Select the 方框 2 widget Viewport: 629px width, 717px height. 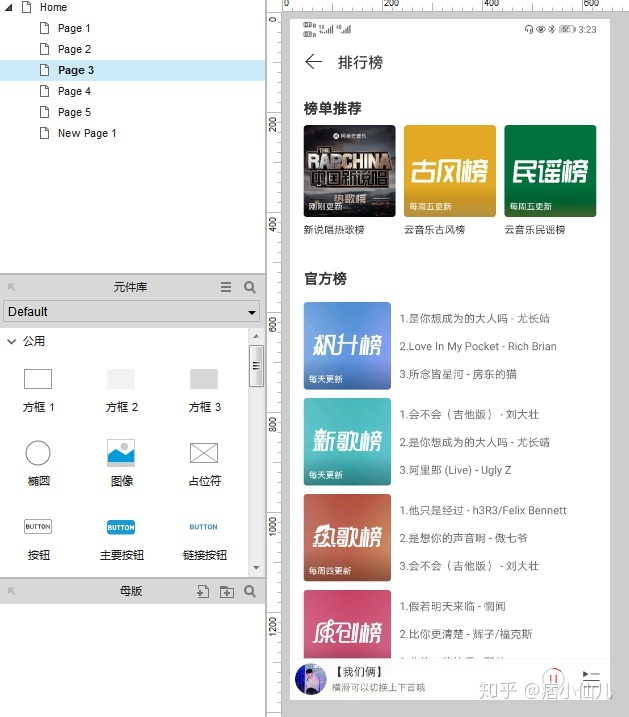[x=121, y=390]
